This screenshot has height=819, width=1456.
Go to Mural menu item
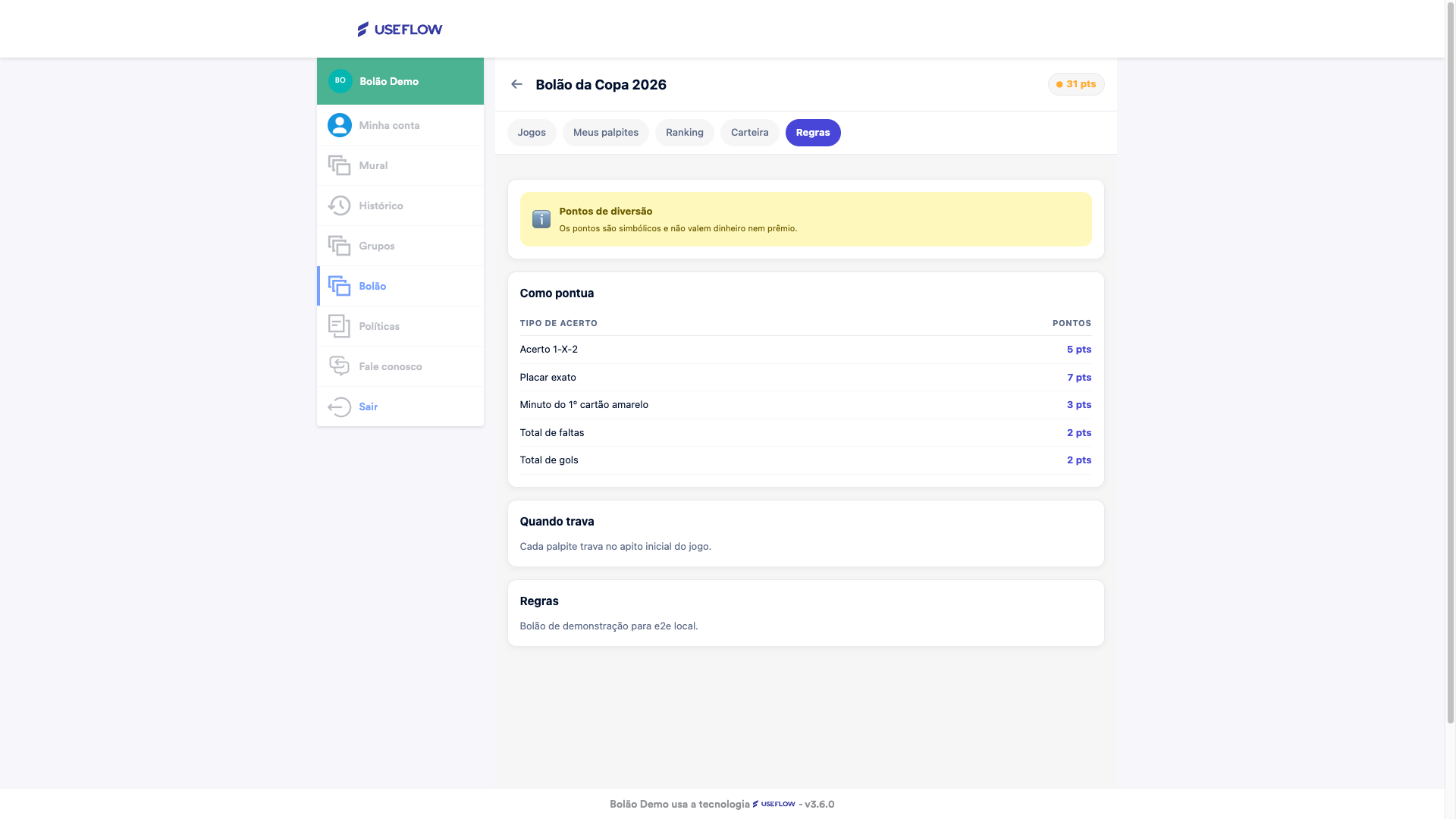click(400, 165)
